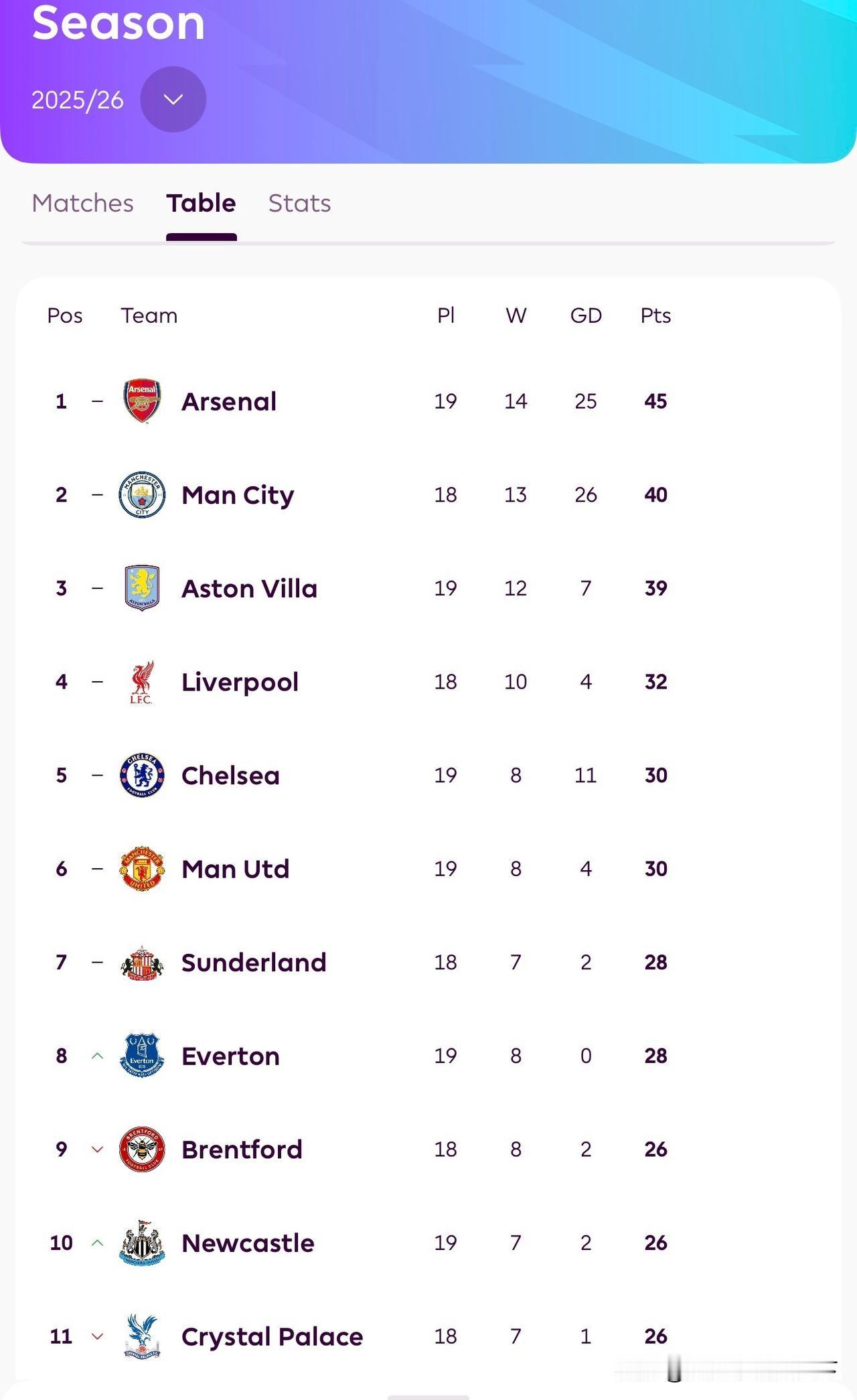Click the Chelsea lion badge

(x=142, y=775)
